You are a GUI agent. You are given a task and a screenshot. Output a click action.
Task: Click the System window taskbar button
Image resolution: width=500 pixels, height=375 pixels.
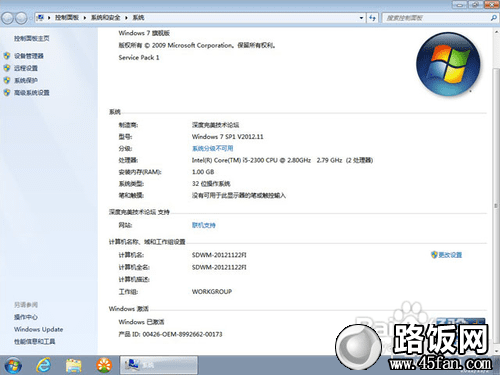(159, 365)
